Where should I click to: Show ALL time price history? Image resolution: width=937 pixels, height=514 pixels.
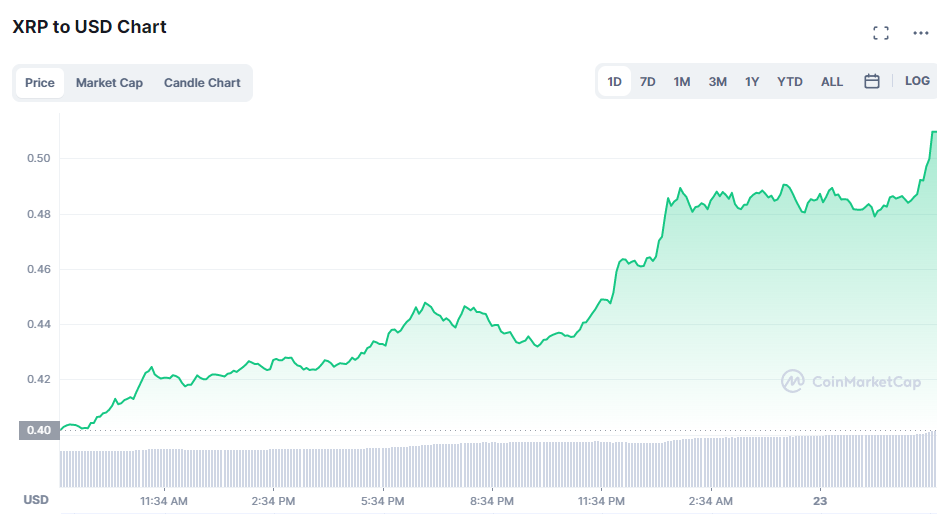click(832, 82)
